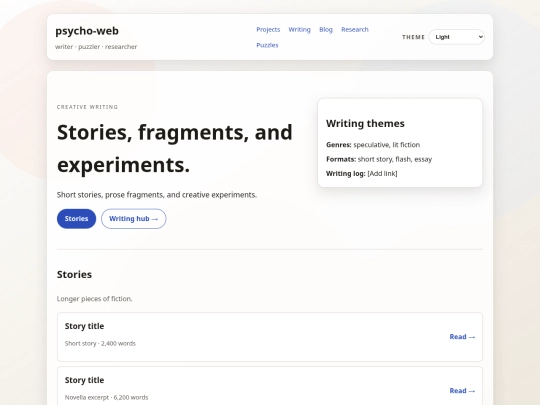Click the main heading 'Stories, fragments, and experiments.'
Image resolution: width=540 pixels, height=405 pixels.
click(x=175, y=148)
